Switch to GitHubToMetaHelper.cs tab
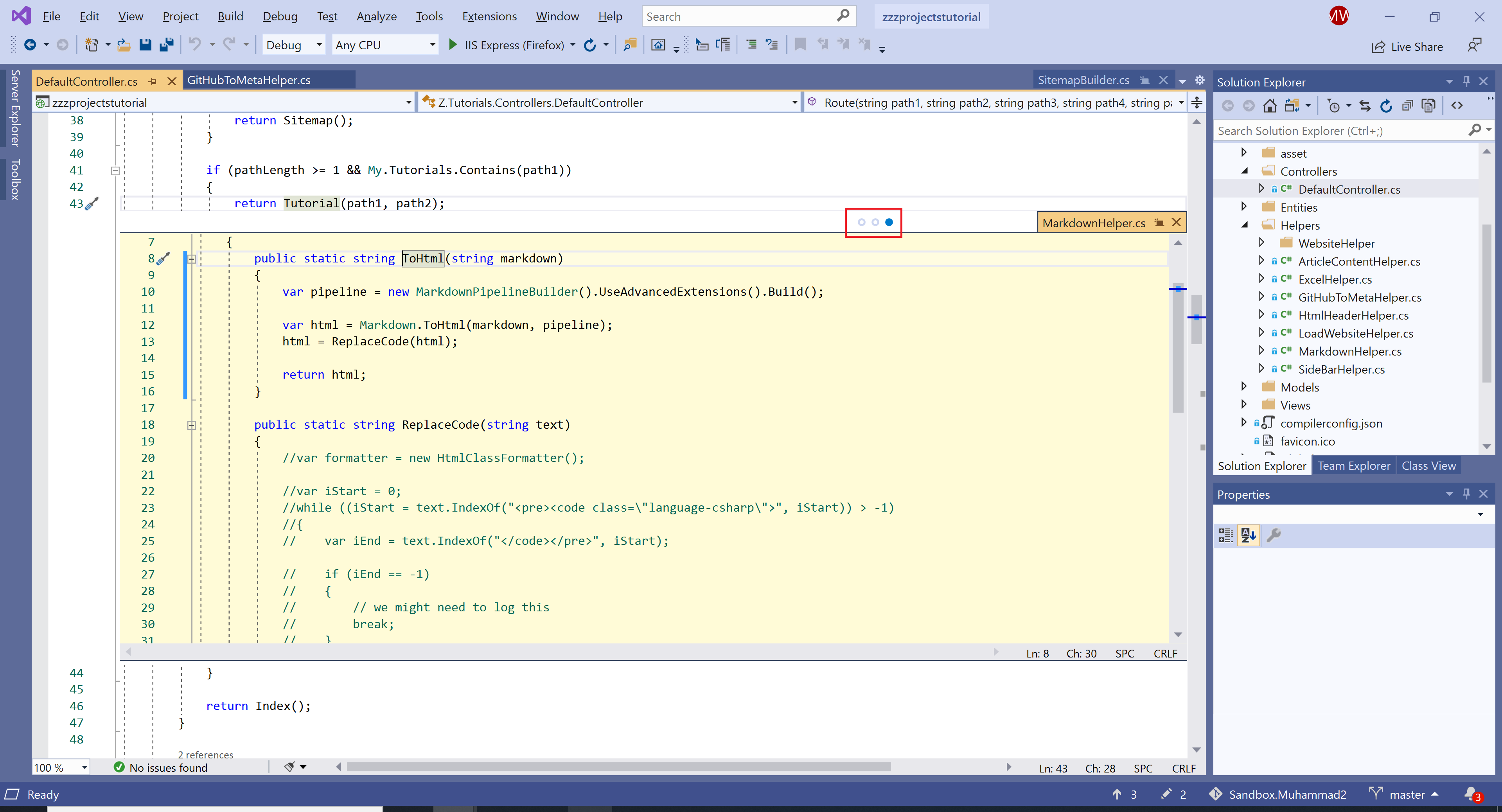 (249, 80)
